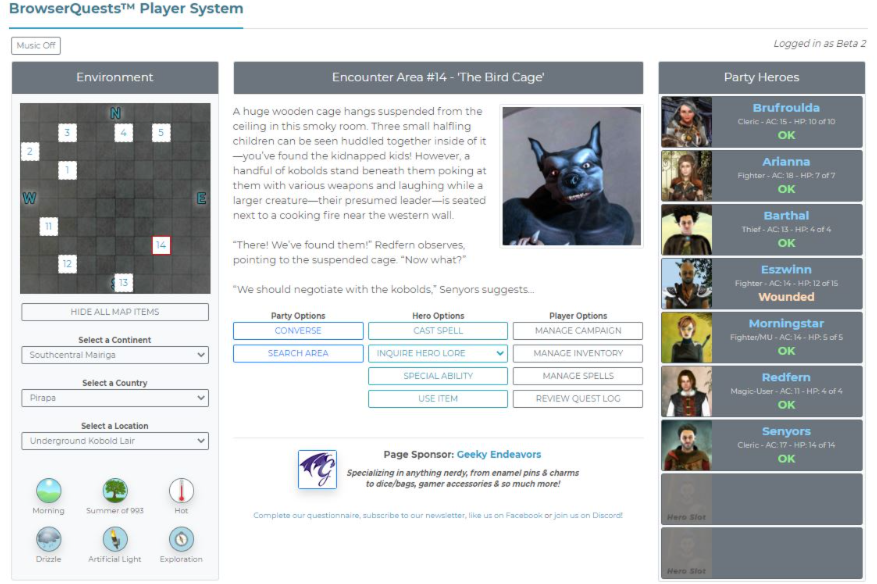Select Manage Campaign under Player Options
The width and height of the screenshot is (877, 584).
(578, 329)
